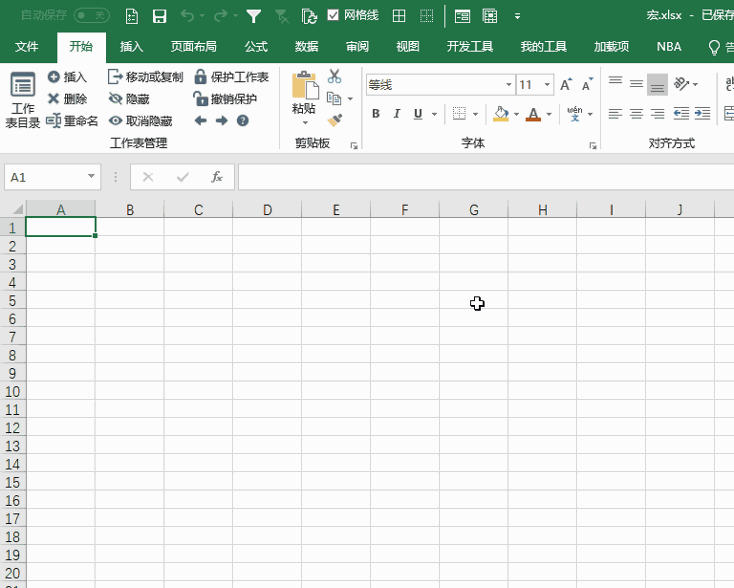Customize Quick Access Toolbar dropdown
734x588 pixels.
(x=517, y=16)
